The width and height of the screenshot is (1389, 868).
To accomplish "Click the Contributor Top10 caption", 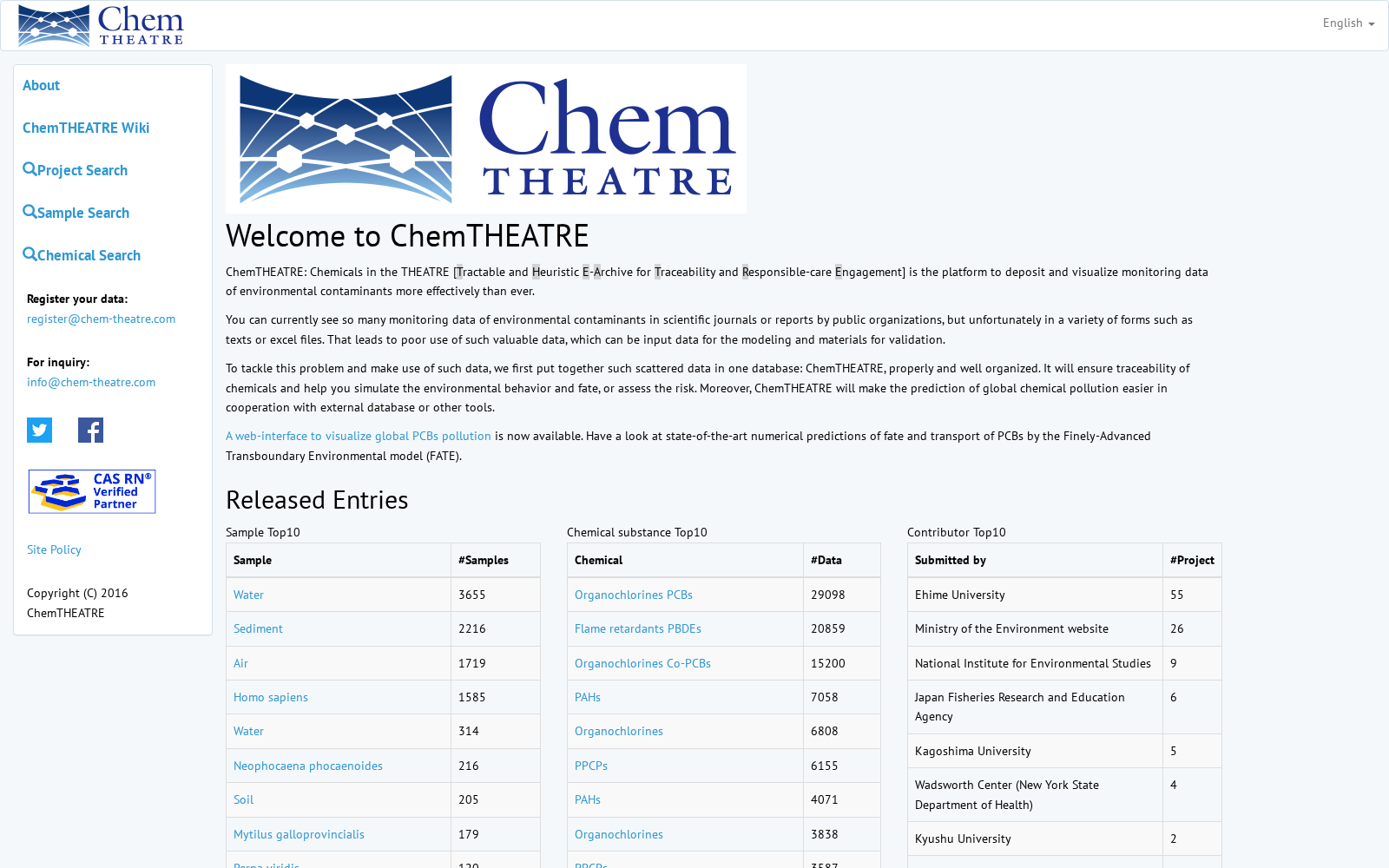I will pos(957,532).
